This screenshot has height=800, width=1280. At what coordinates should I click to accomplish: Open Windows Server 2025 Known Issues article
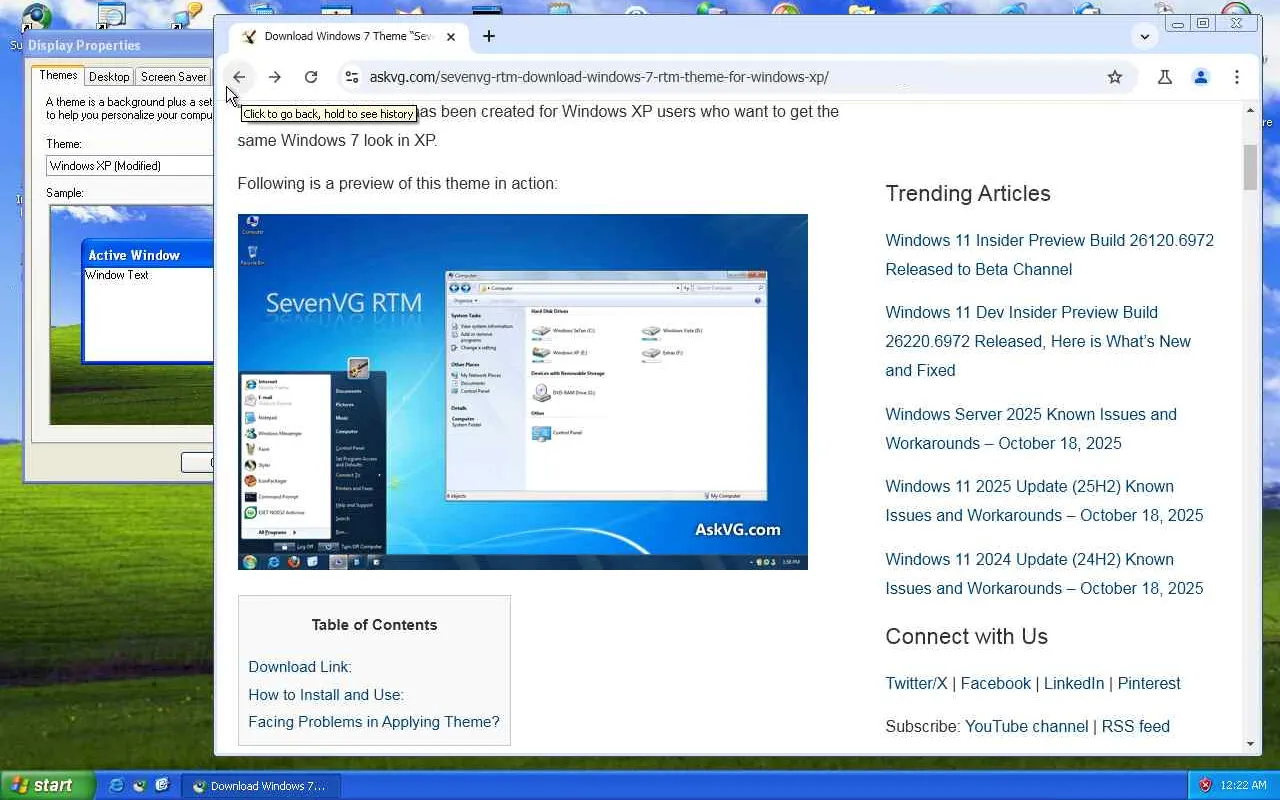click(x=1031, y=429)
